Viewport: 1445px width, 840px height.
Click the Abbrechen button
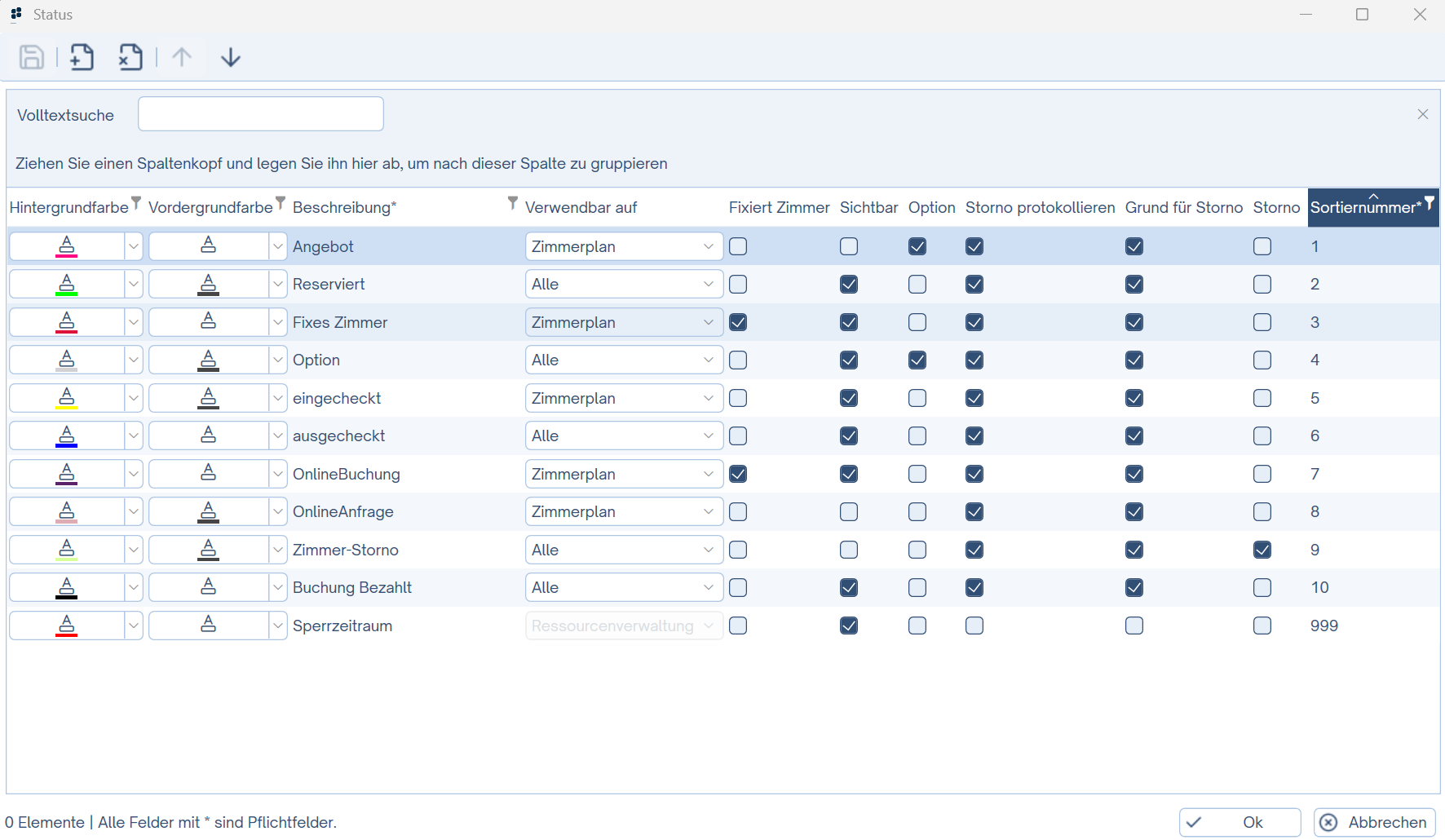coord(1374,822)
